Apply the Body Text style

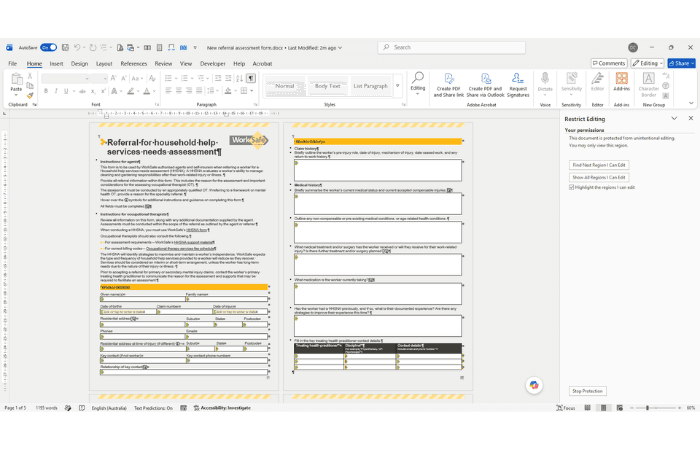pos(328,86)
